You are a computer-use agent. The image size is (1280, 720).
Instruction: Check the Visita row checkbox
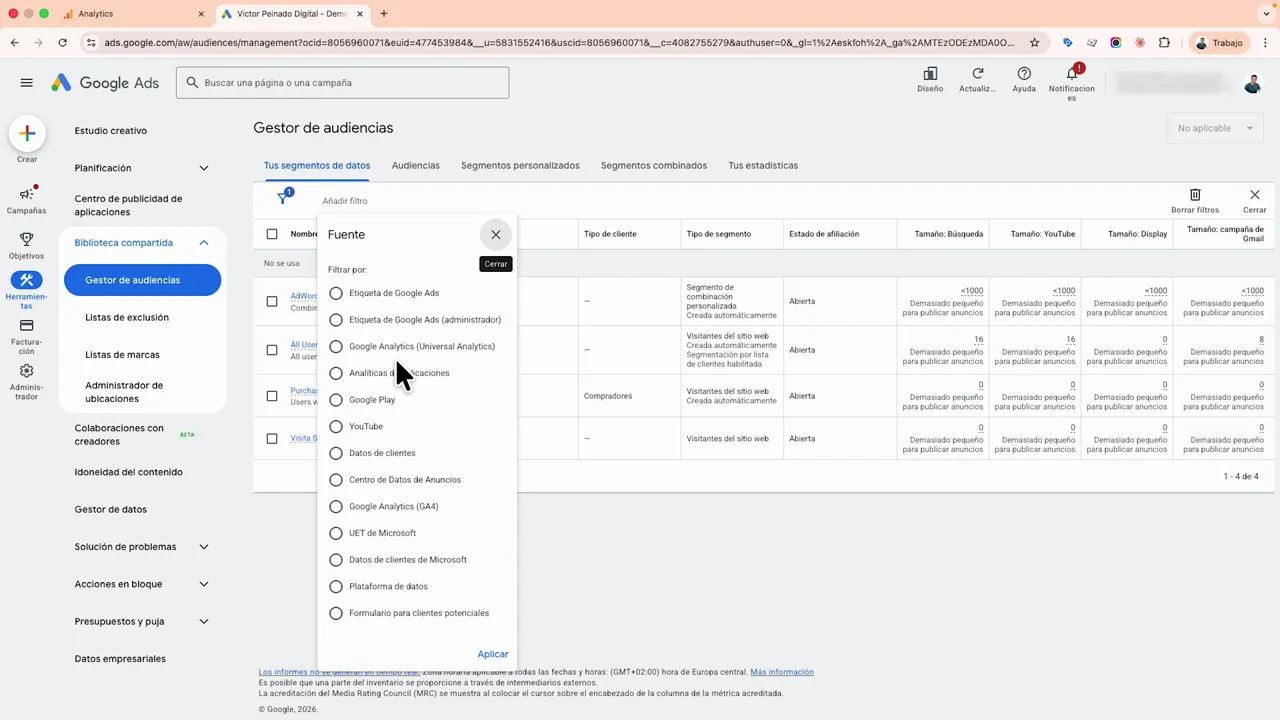(x=272, y=438)
